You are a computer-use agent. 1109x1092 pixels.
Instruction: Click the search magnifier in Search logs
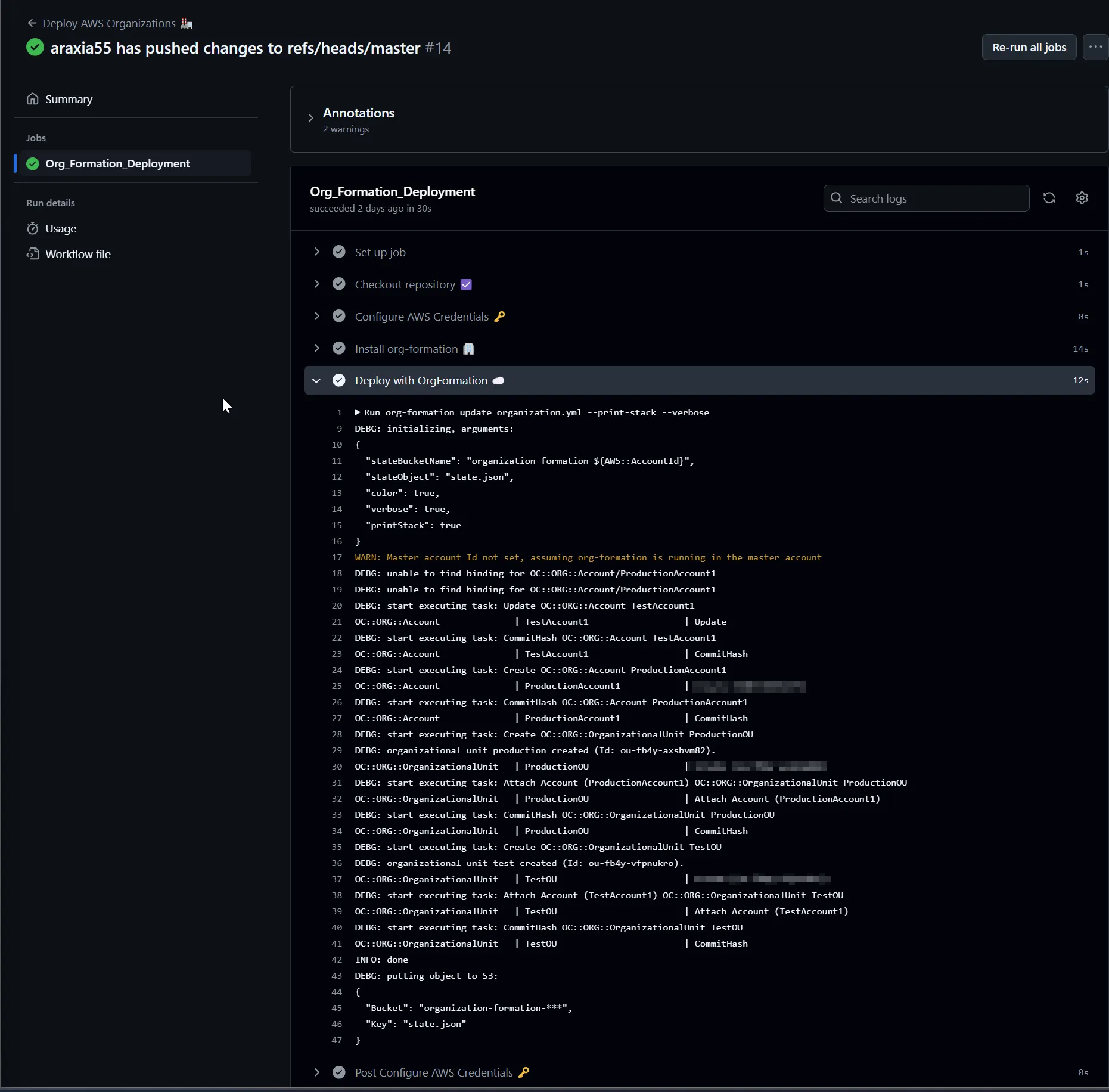coord(835,198)
